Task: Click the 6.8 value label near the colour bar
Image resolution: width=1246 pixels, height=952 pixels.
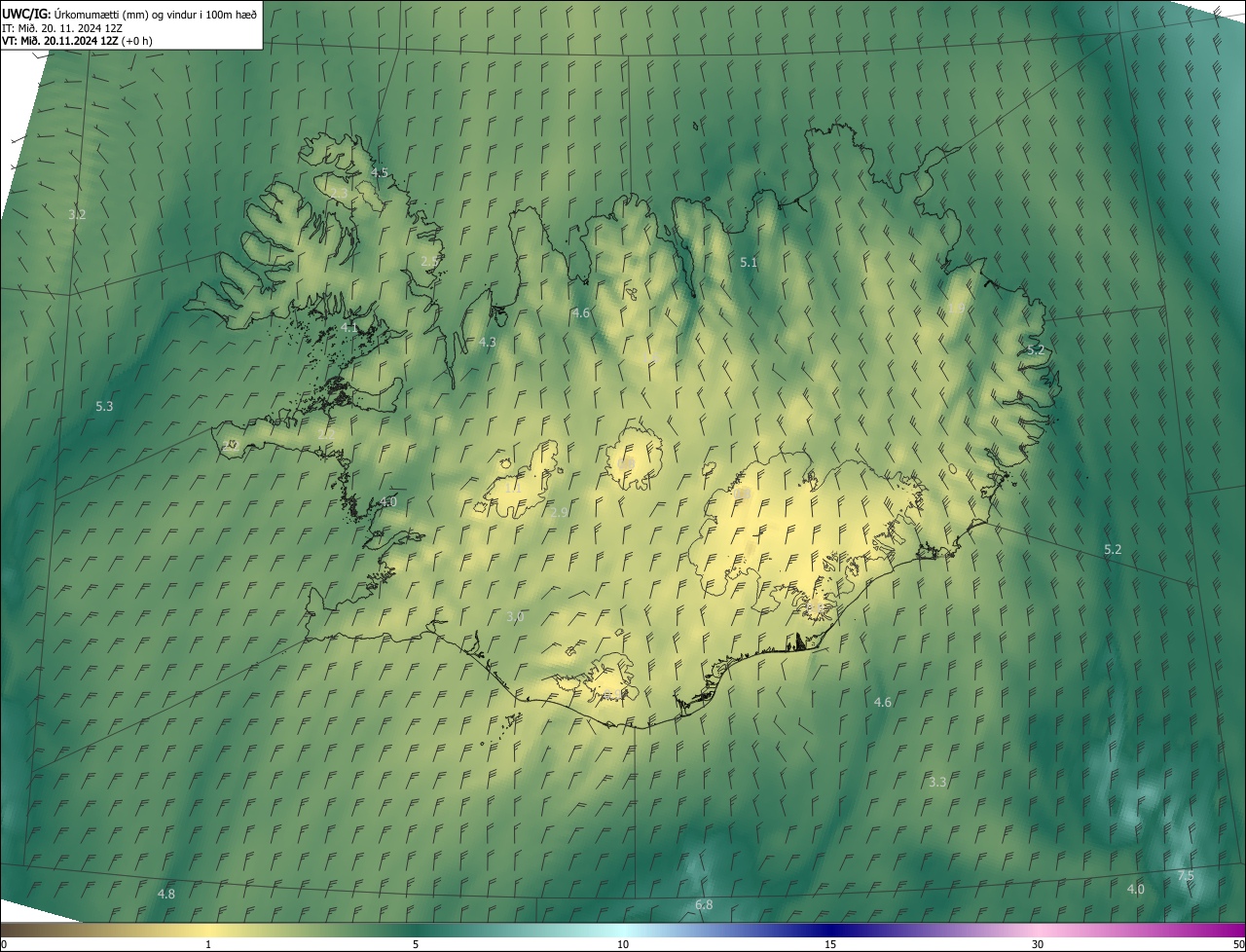Action: click(x=704, y=904)
